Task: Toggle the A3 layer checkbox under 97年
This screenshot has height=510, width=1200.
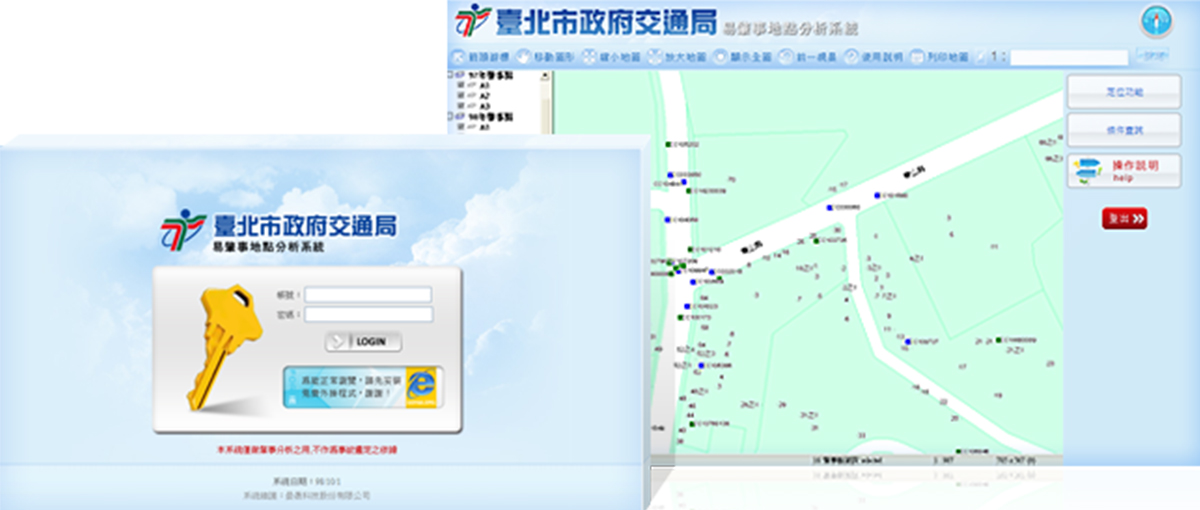Action: click(x=461, y=106)
